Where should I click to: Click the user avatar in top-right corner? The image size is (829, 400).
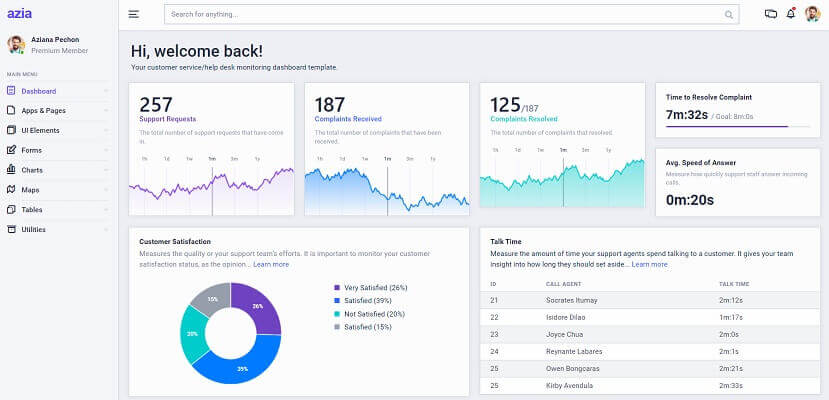point(811,14)
